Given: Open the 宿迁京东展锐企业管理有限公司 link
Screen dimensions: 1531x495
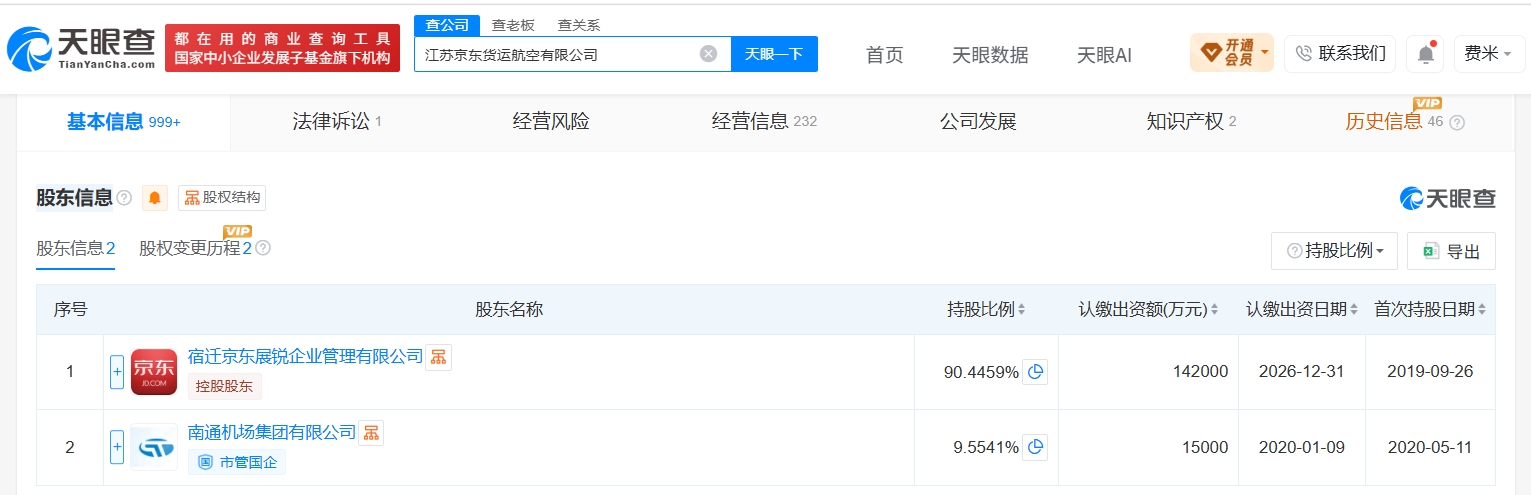Looking at the screenshot, I should pos(306,356).
